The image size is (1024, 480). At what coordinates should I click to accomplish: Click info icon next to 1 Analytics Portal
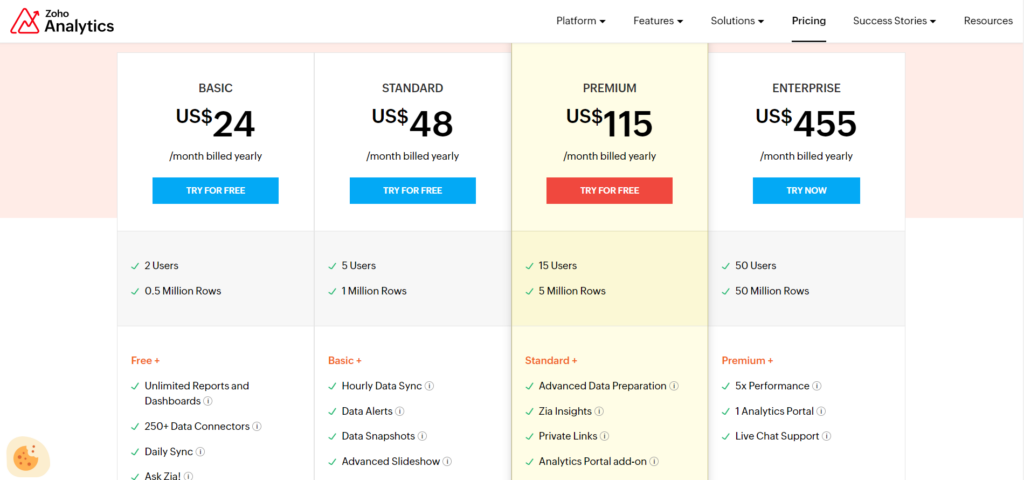(x=822, y=411)
